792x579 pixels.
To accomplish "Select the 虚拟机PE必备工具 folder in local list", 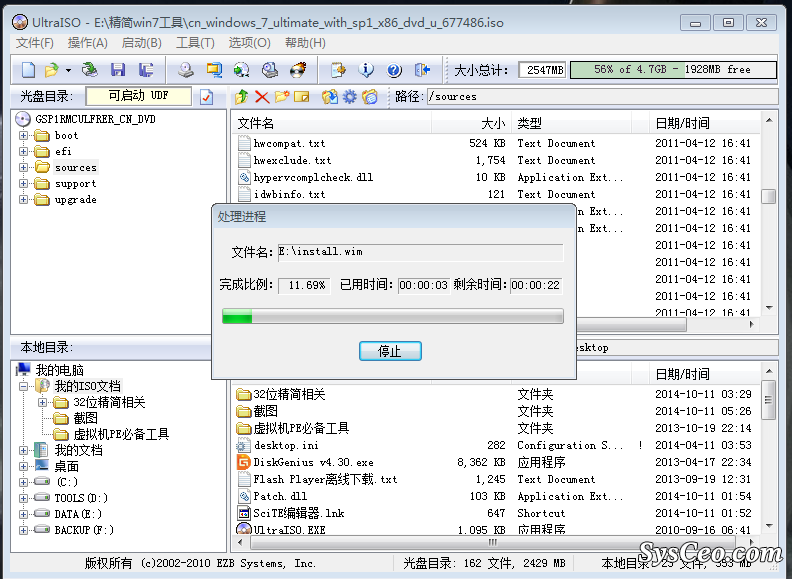I will click(301, 428).
